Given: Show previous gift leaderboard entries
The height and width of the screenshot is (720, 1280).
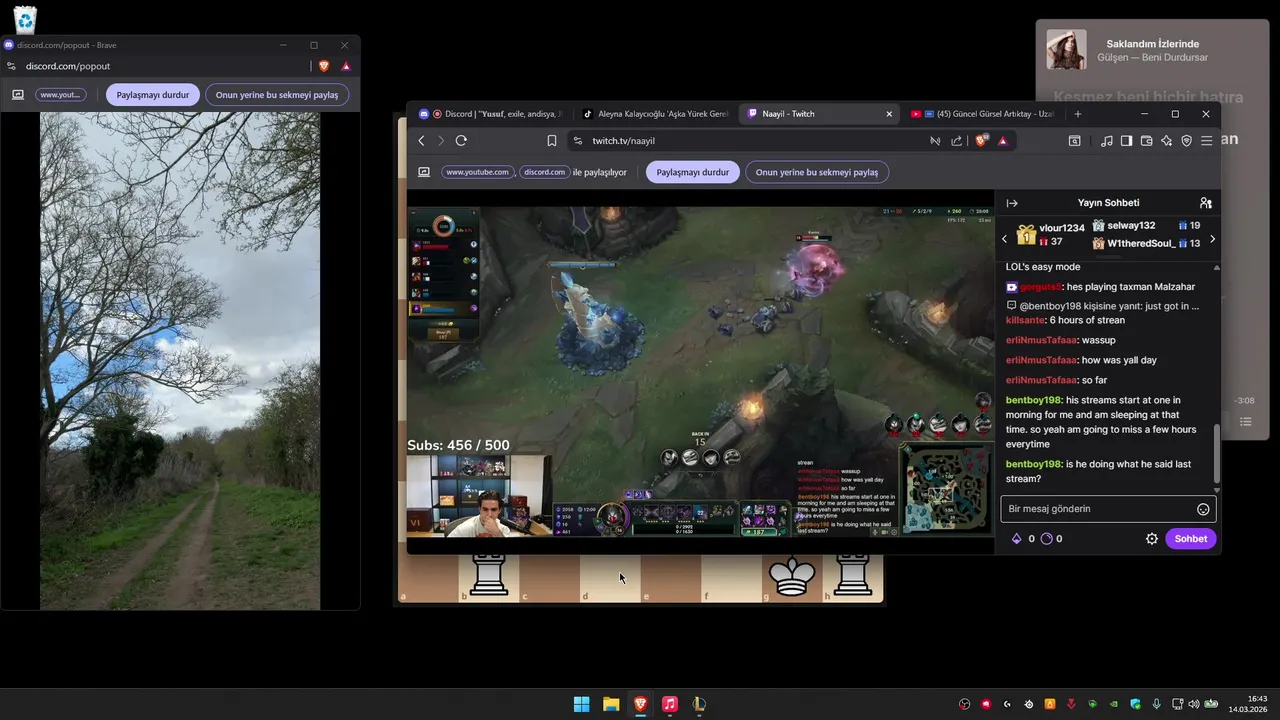Looking at the screenshot, I should pos(1004,239).
